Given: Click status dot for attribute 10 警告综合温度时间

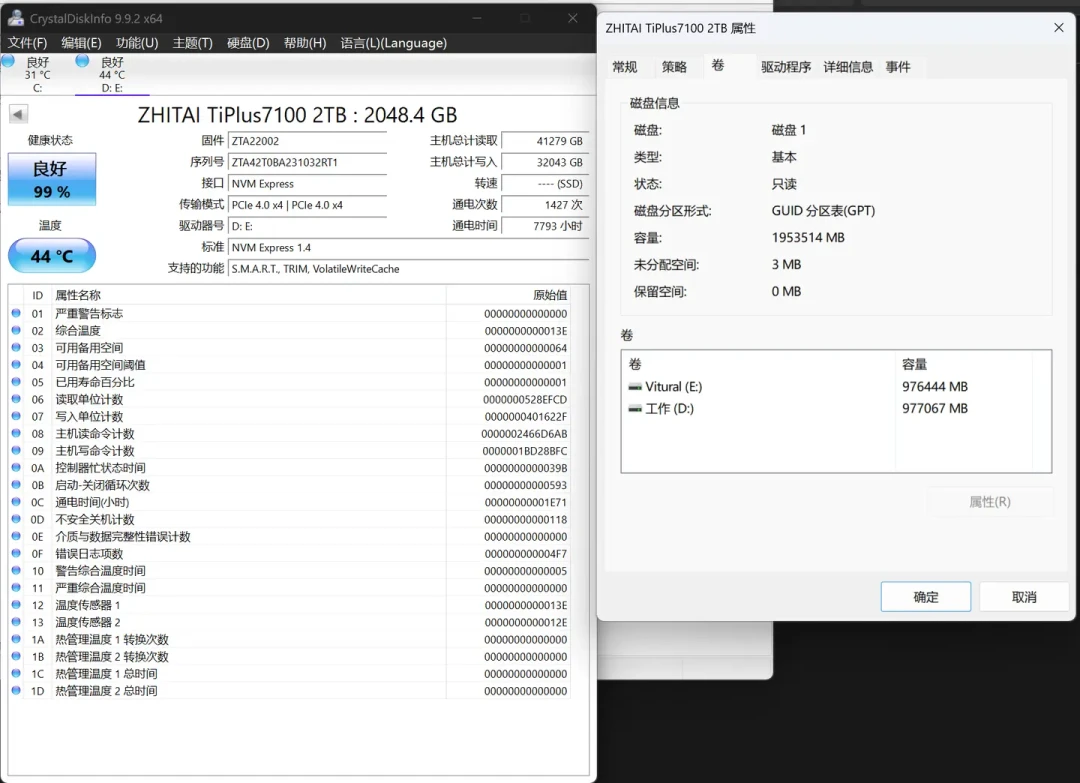Looking at the screenshot, I should (x=16, y=571).
